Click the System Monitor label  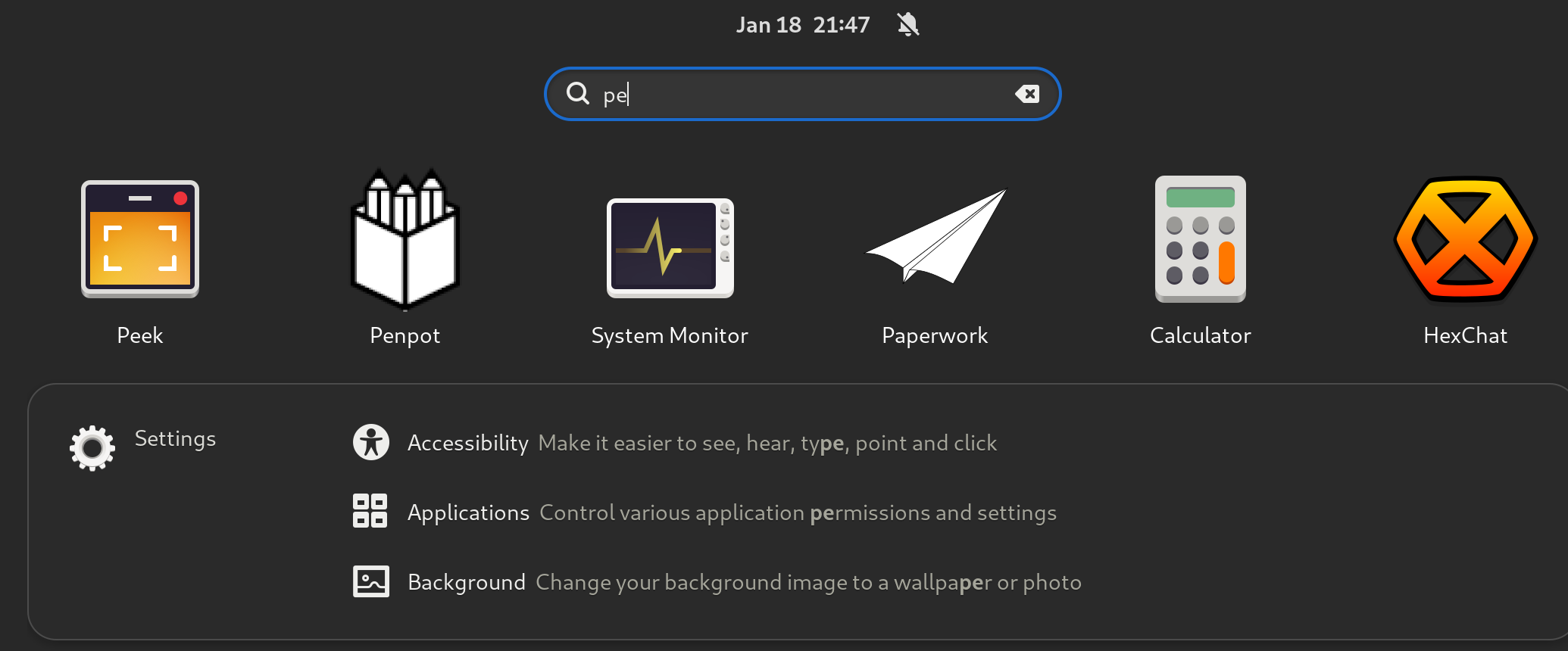click(x=670, y=336)
